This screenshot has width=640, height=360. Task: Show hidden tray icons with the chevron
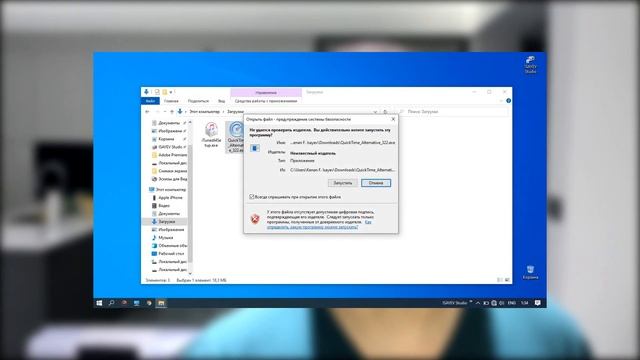(x=478, y=303)
